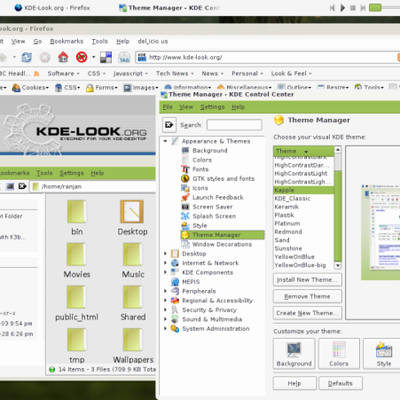Click the red blocked-content toolbar icon
The height and width of the screenshot is (400, 400).
click(x=81, y=57)
